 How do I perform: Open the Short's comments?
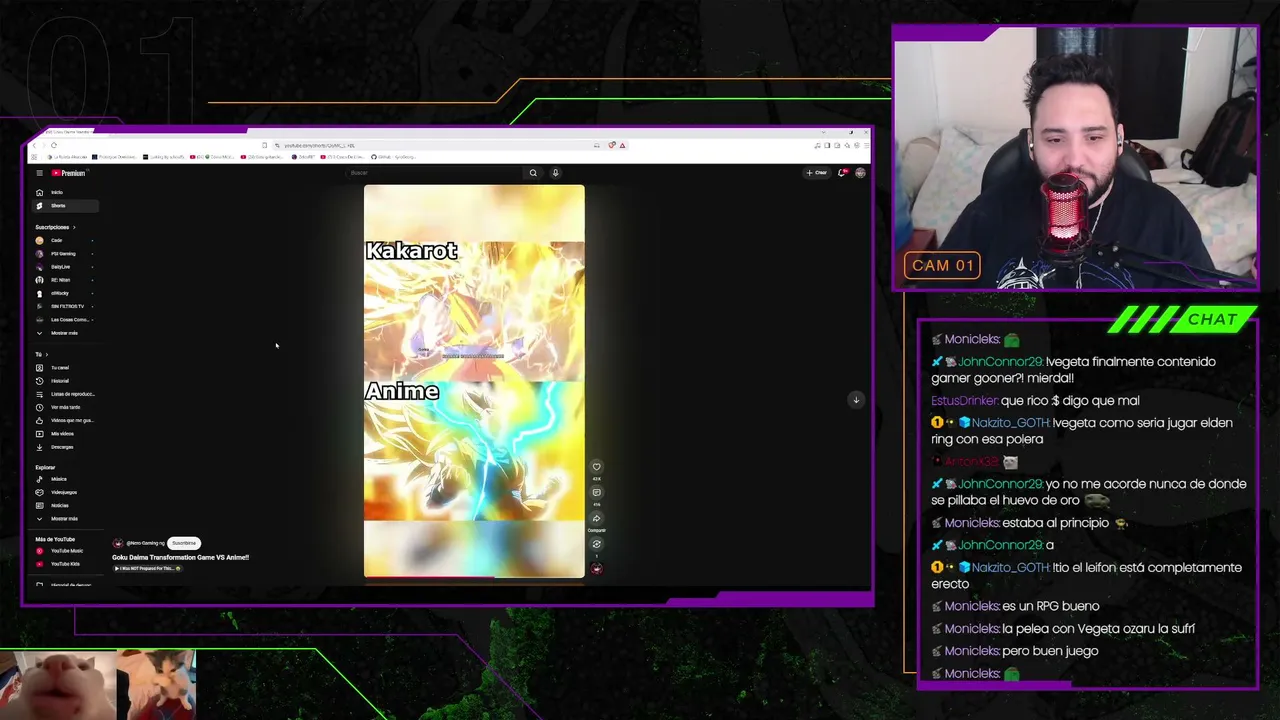click(x=596, y=492)
